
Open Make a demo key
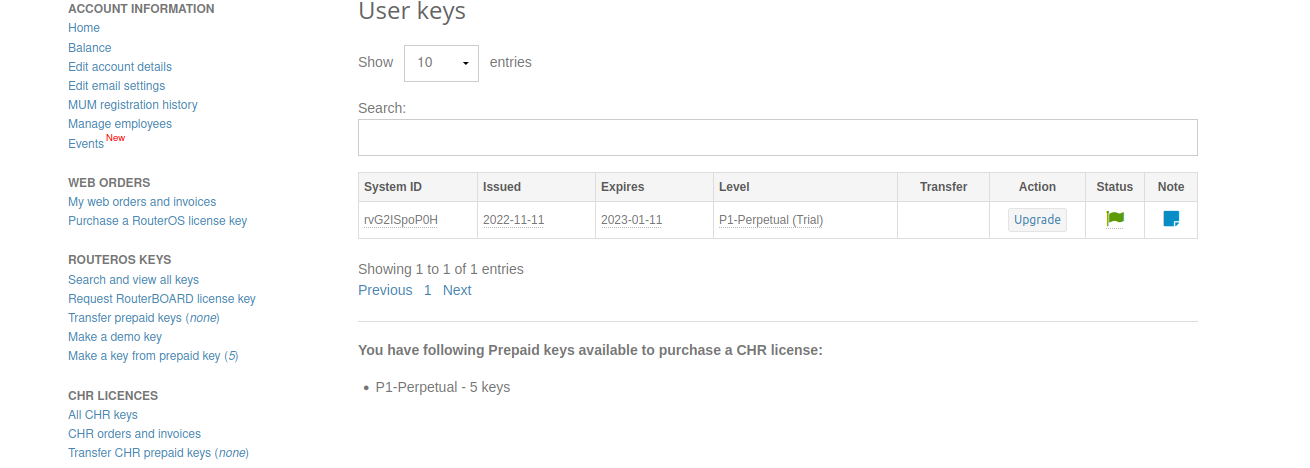tap(115, 337)
